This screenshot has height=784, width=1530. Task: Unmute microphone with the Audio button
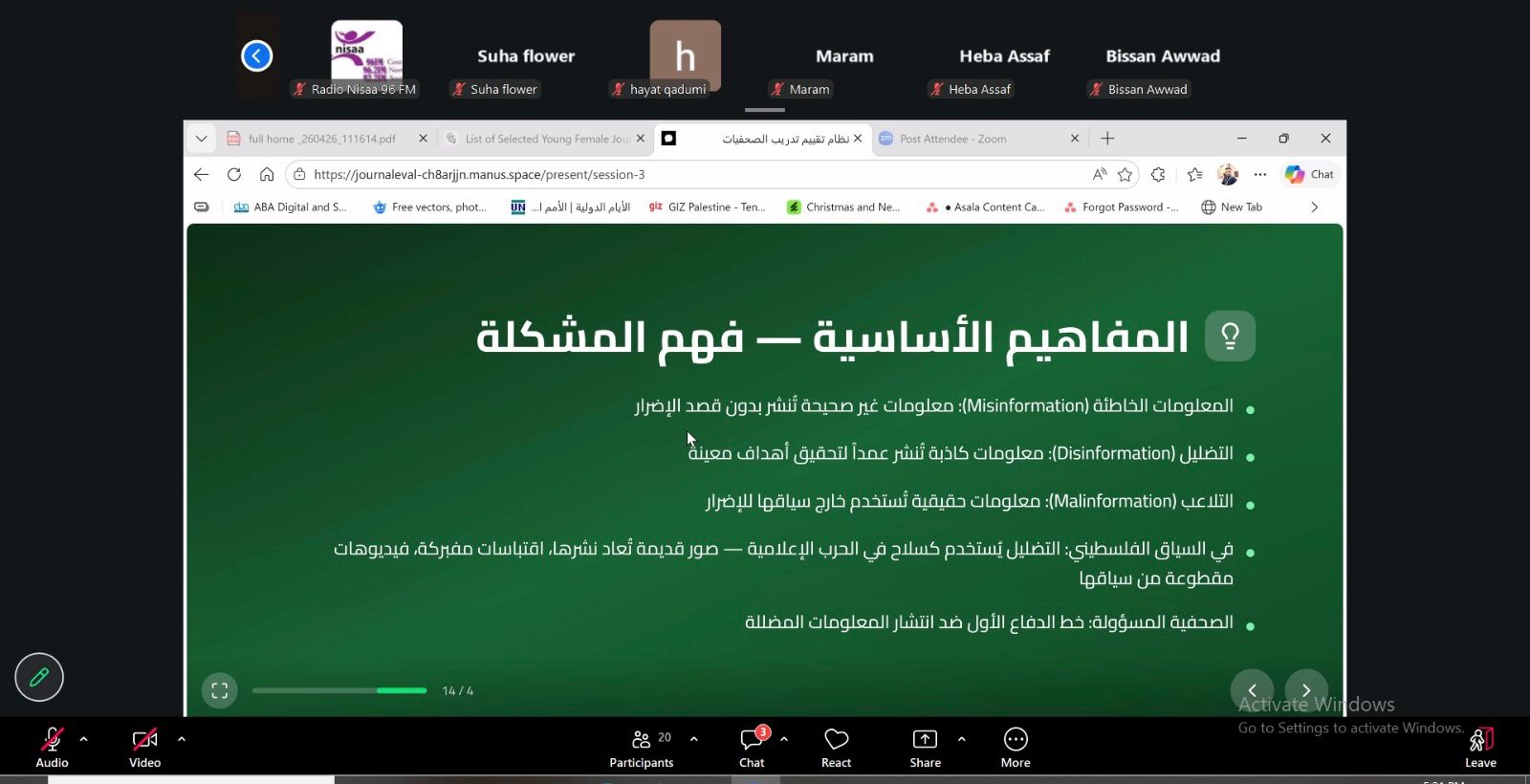click(52, 747)
